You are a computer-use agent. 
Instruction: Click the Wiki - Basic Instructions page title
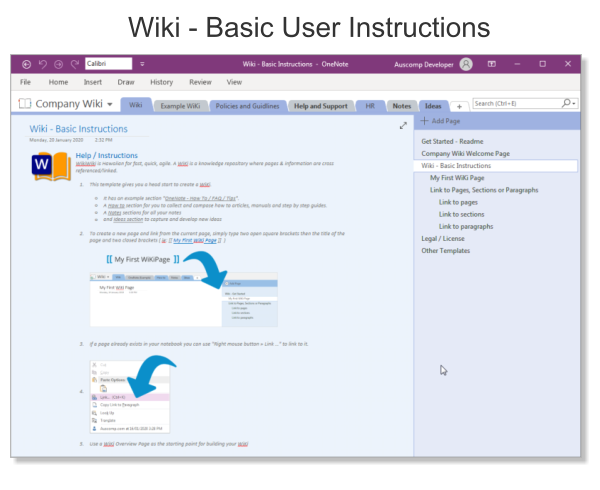coord(78,129)
